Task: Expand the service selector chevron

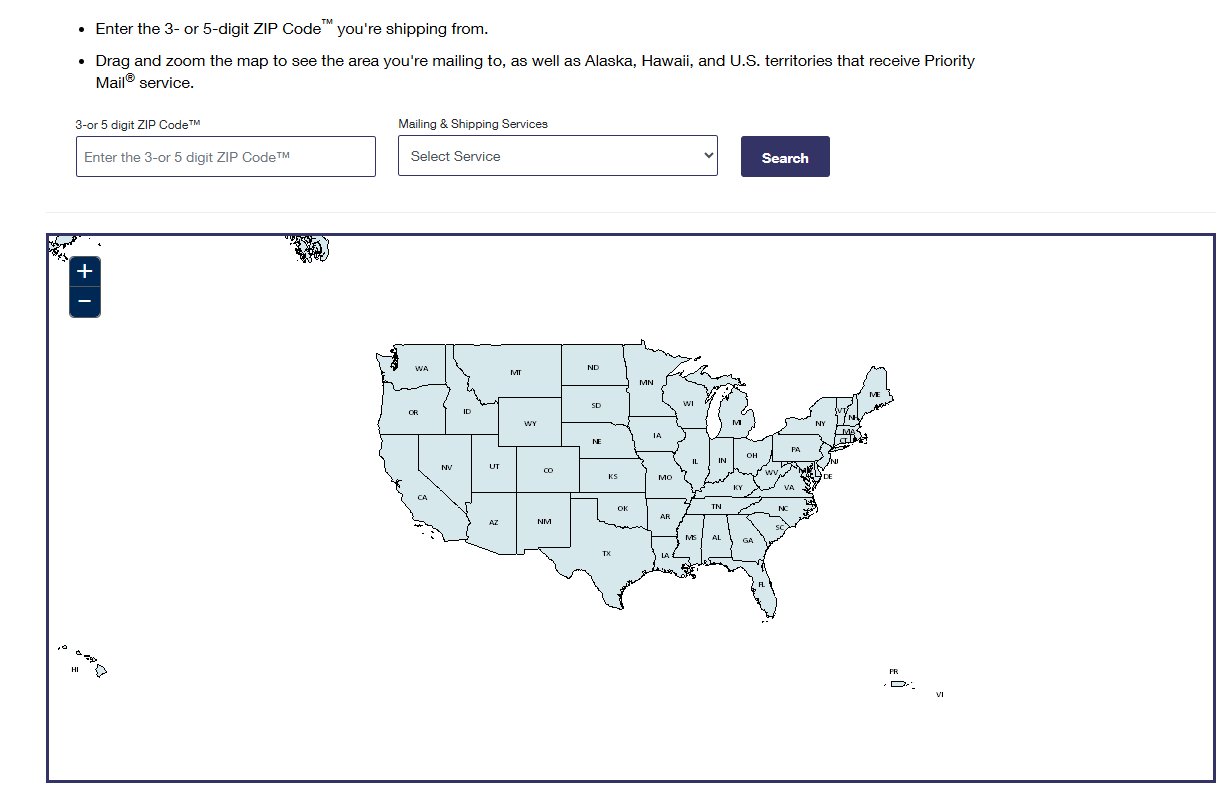Action: 708,156
